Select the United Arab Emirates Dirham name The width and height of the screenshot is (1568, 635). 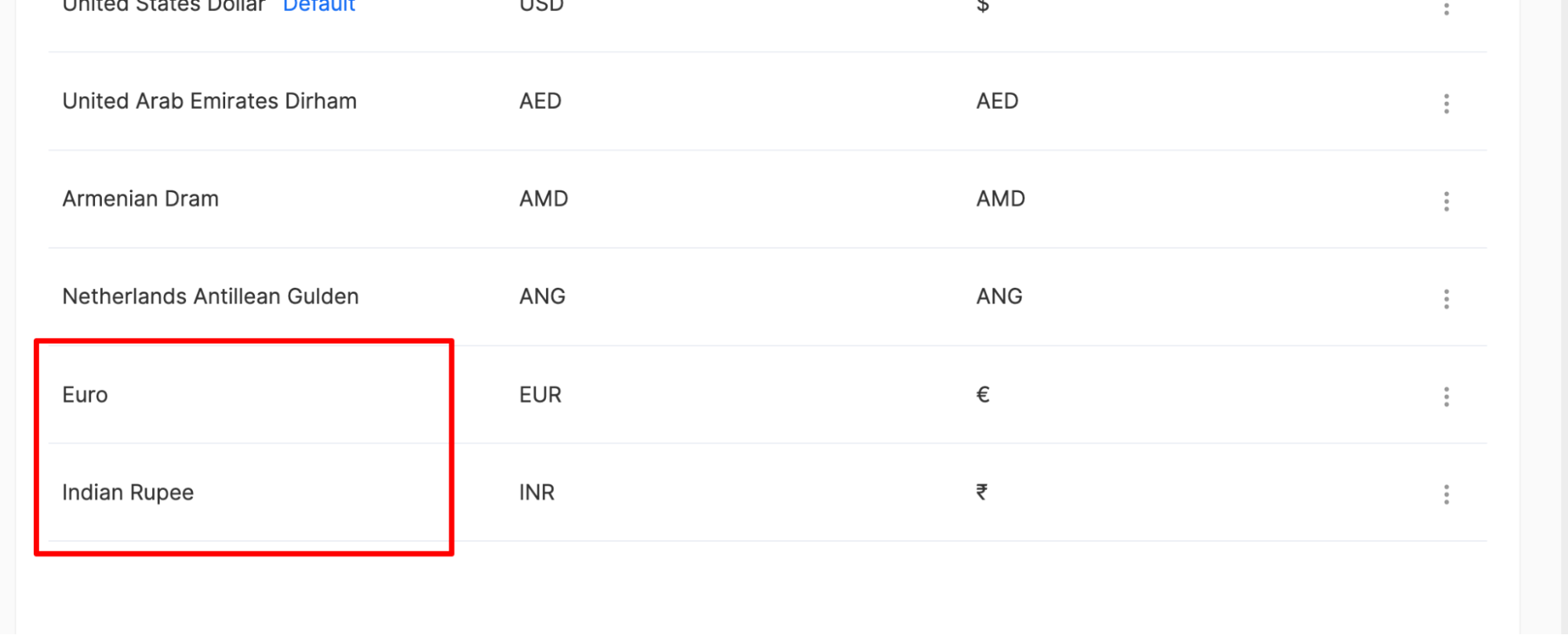click(x=209, y=101)
